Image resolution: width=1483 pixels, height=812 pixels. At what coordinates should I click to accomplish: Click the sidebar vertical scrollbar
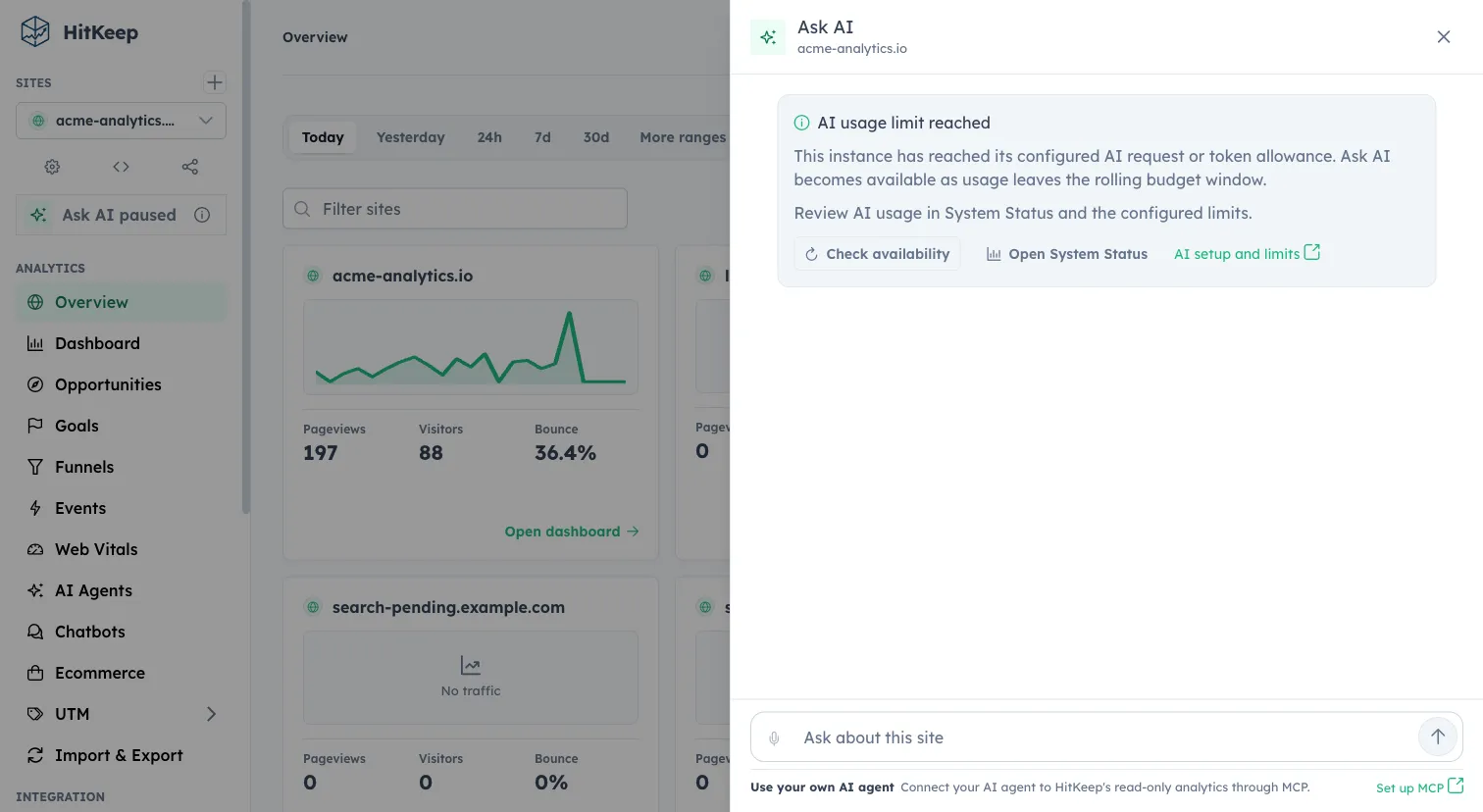(x=246, y=257)
